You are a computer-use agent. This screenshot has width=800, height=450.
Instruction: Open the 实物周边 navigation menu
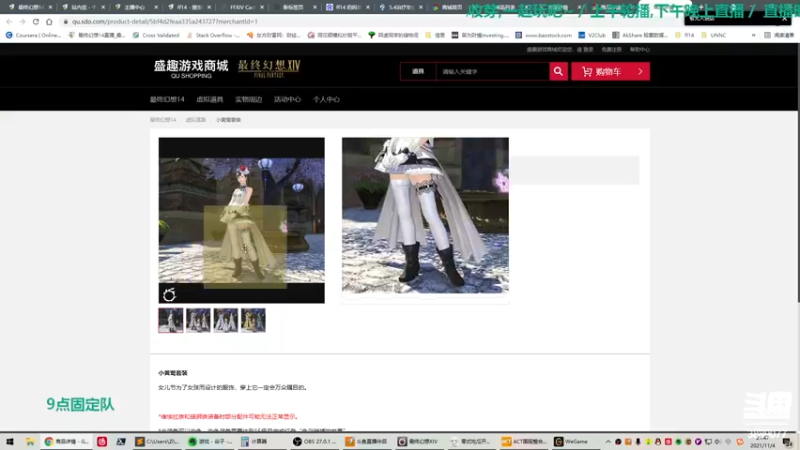pyautogui.click(x=248, y=99)
